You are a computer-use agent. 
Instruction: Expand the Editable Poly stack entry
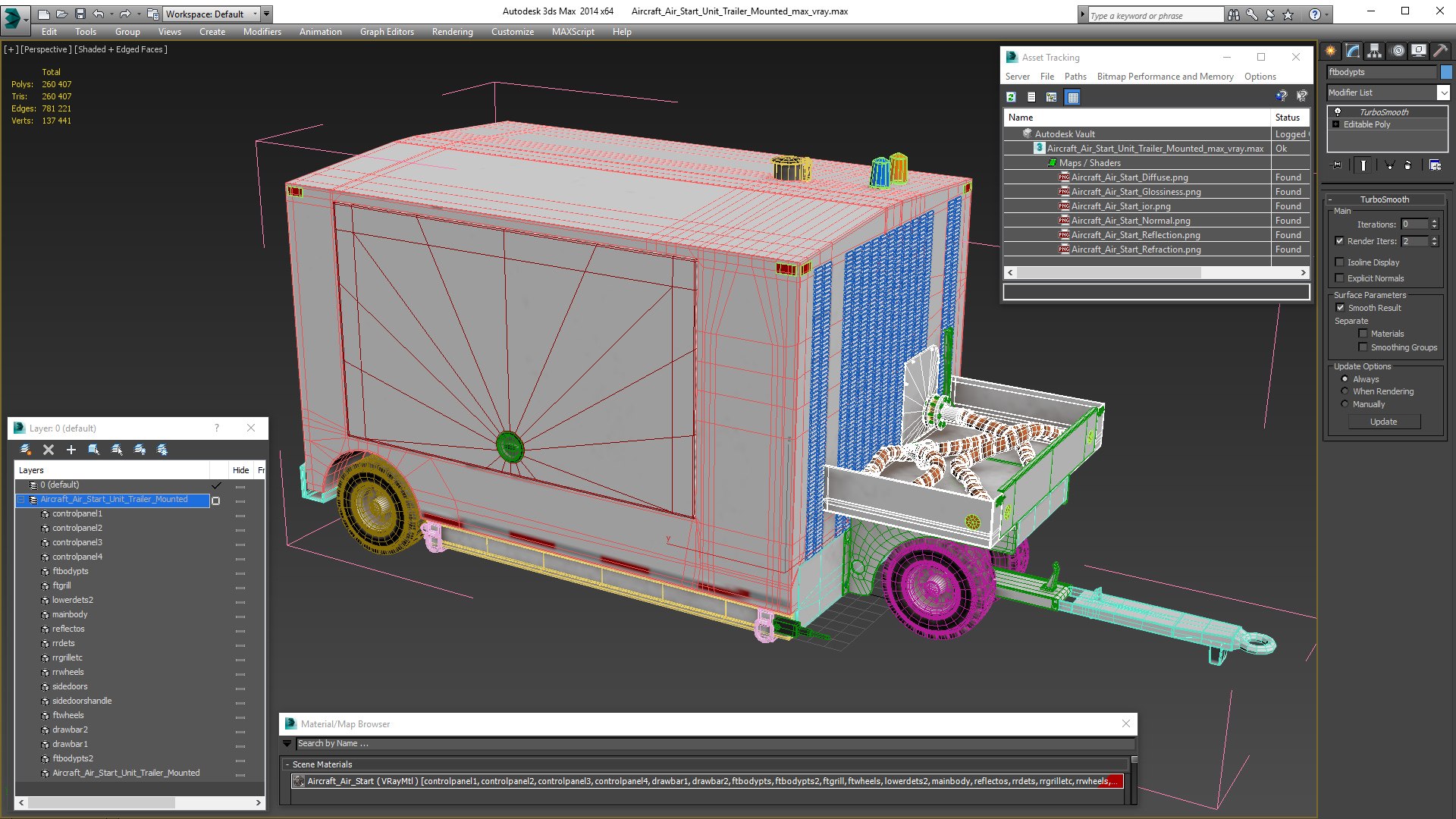pyautogui.click(x=1336, y=124)
